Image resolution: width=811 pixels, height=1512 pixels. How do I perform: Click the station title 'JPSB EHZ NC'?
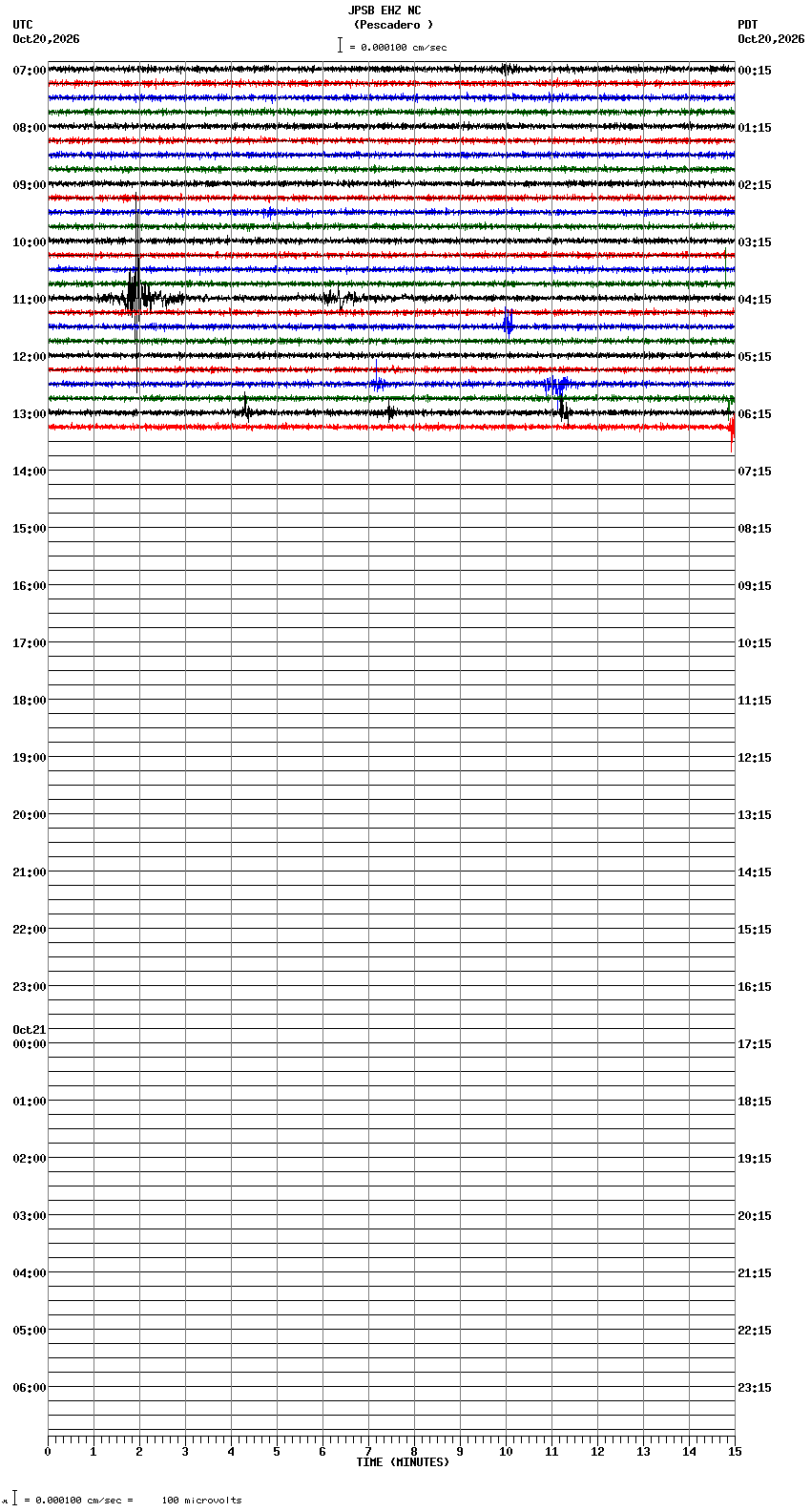coord(385,10)
